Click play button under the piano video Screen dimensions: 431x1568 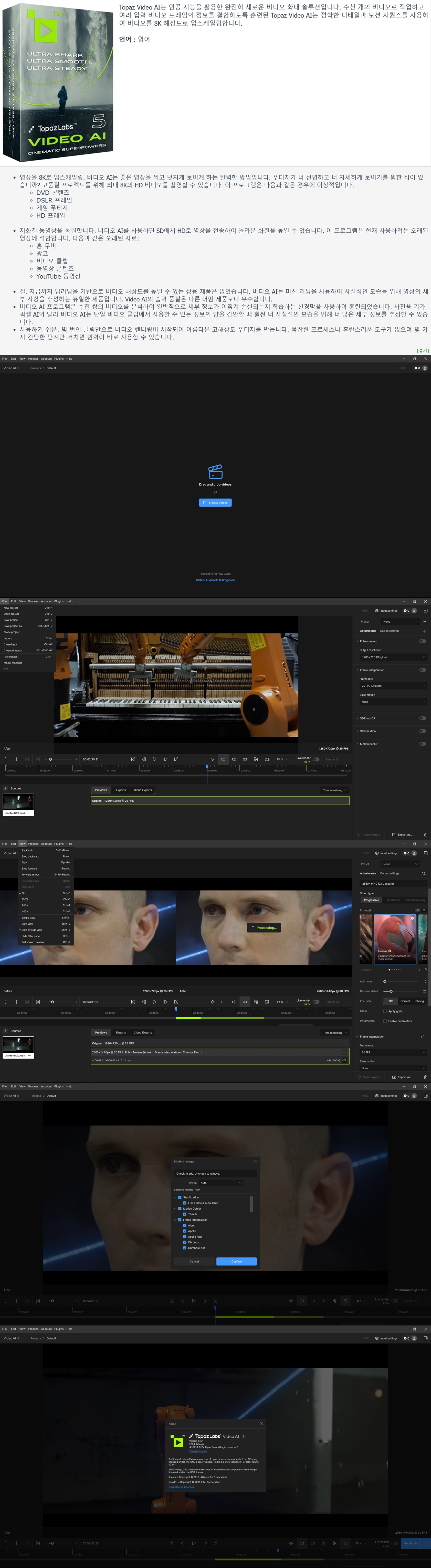(x=155, y=759)
